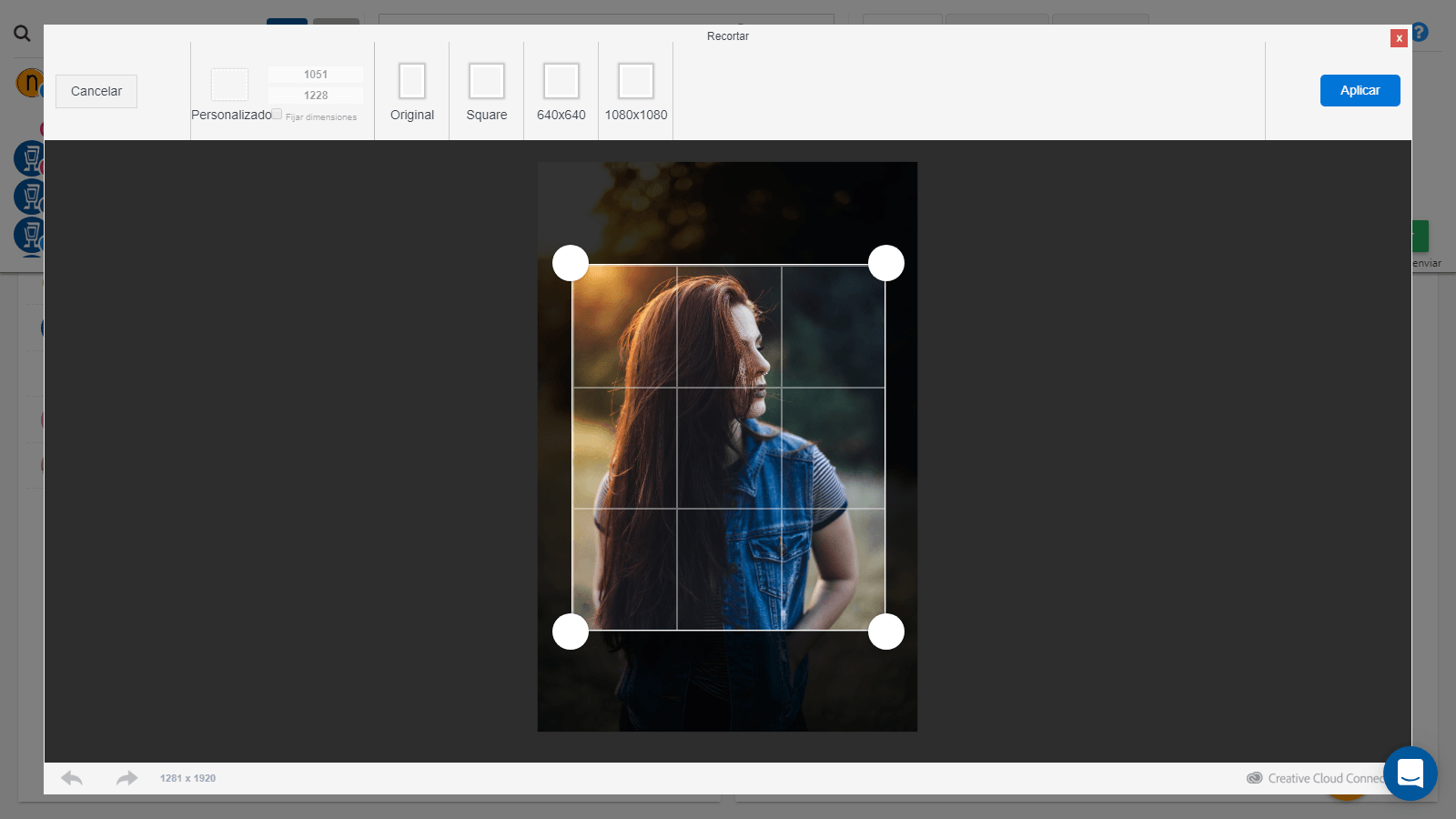The width and height of the screenshot is (1456, 819).
Task: Select the 640x640 crop preset
Action: pyautogui.click(x=561, y=81)
